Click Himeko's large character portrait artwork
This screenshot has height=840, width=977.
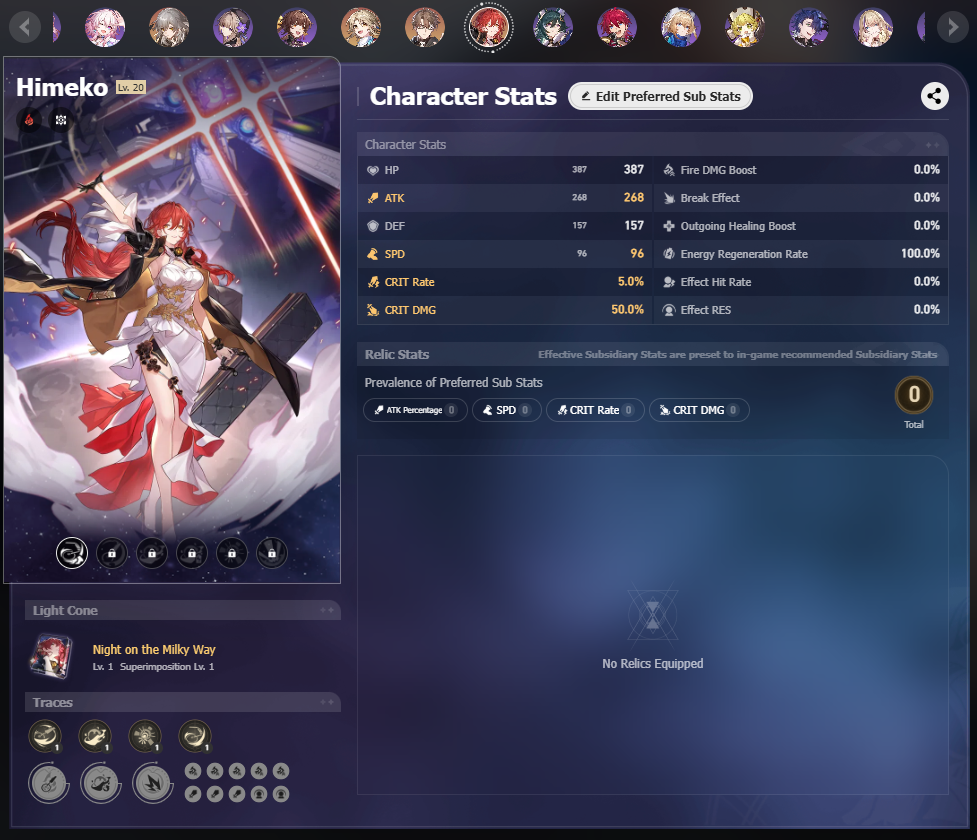(x=172, y=320)
